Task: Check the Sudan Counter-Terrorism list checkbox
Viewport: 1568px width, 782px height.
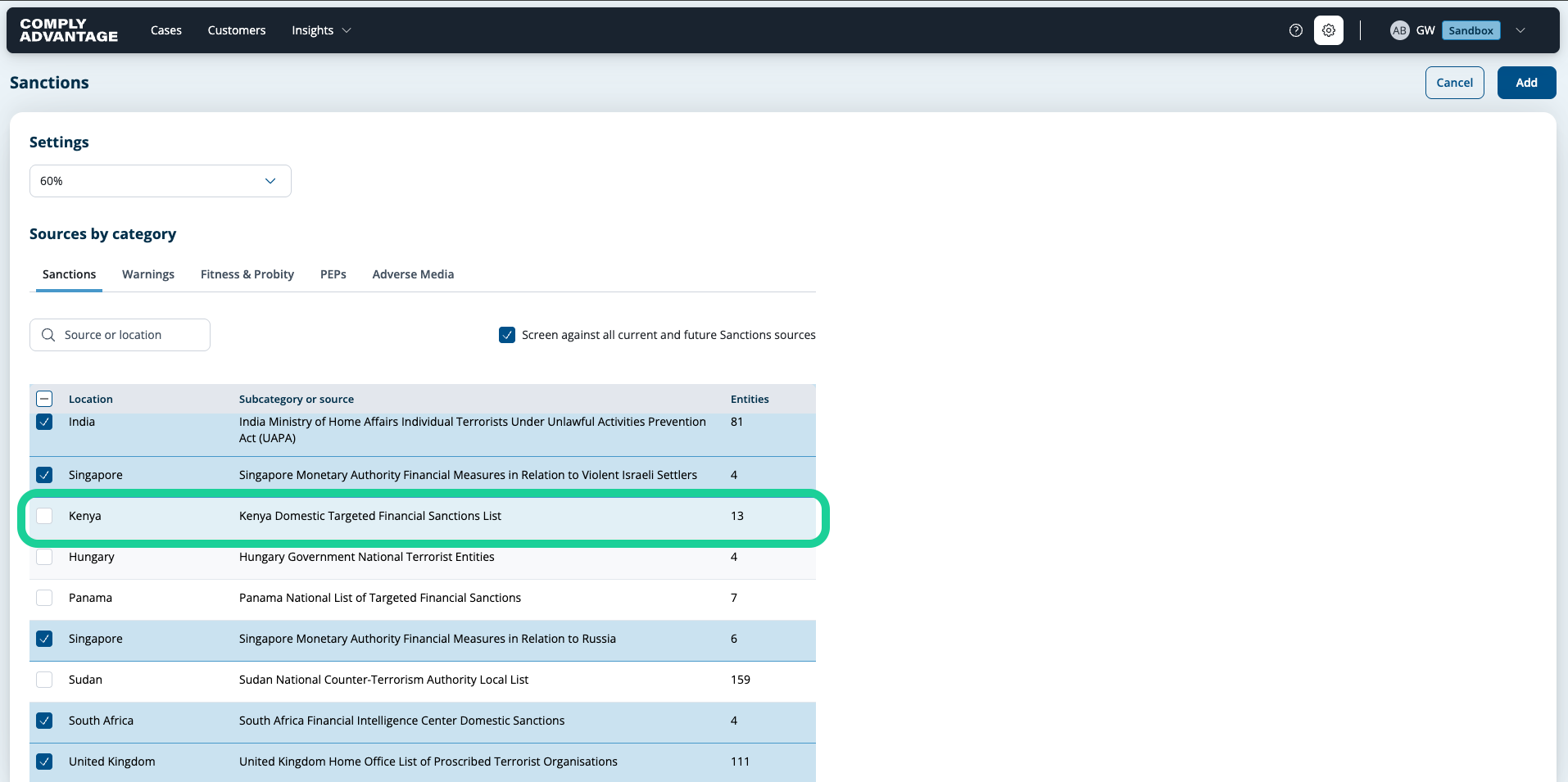Action: [44, 680]
